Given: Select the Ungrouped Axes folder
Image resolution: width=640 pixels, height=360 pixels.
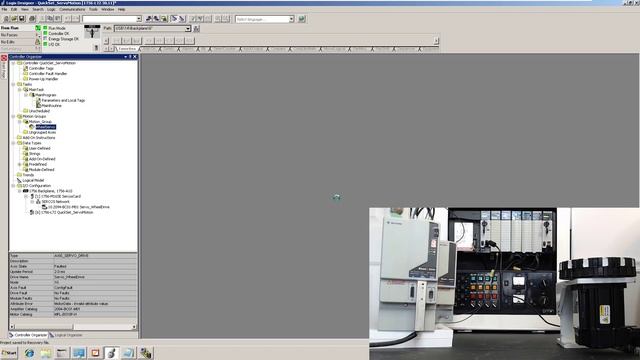Looking at the screenshot, I should point(42,132).
